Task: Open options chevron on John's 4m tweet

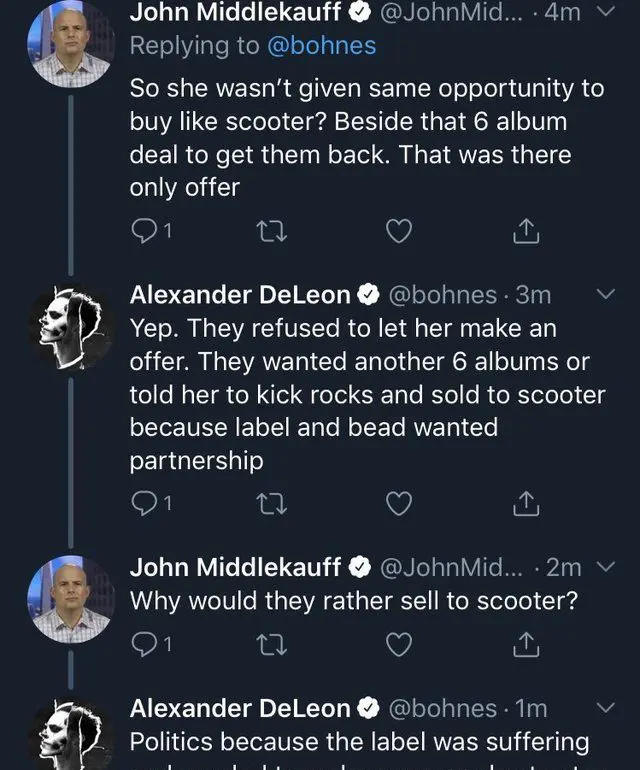Action: (x=606, y=12)
